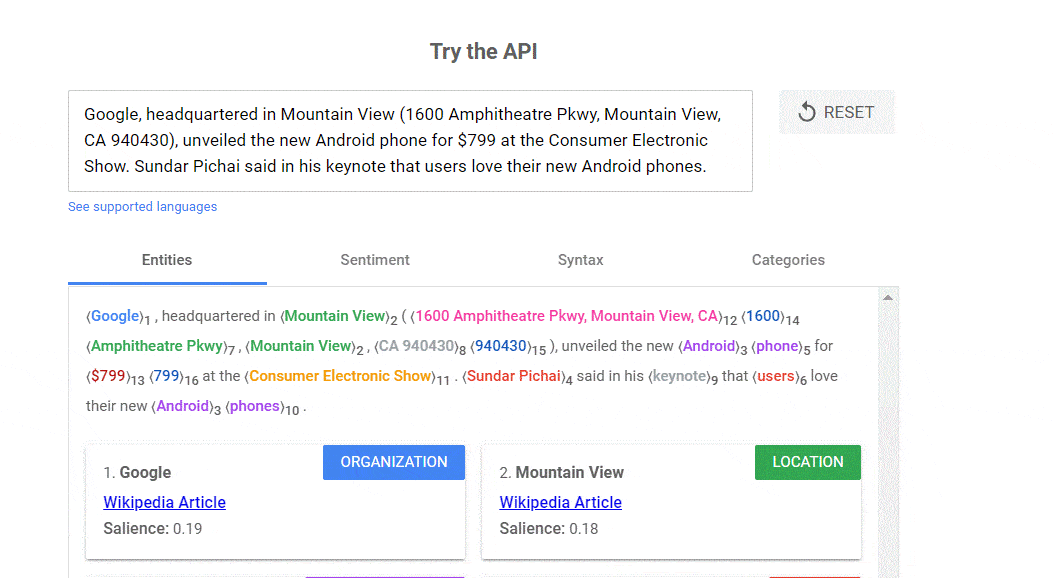
Task: Click the ORGANIZATION badge on the Google card
Action: pos(393,462)
